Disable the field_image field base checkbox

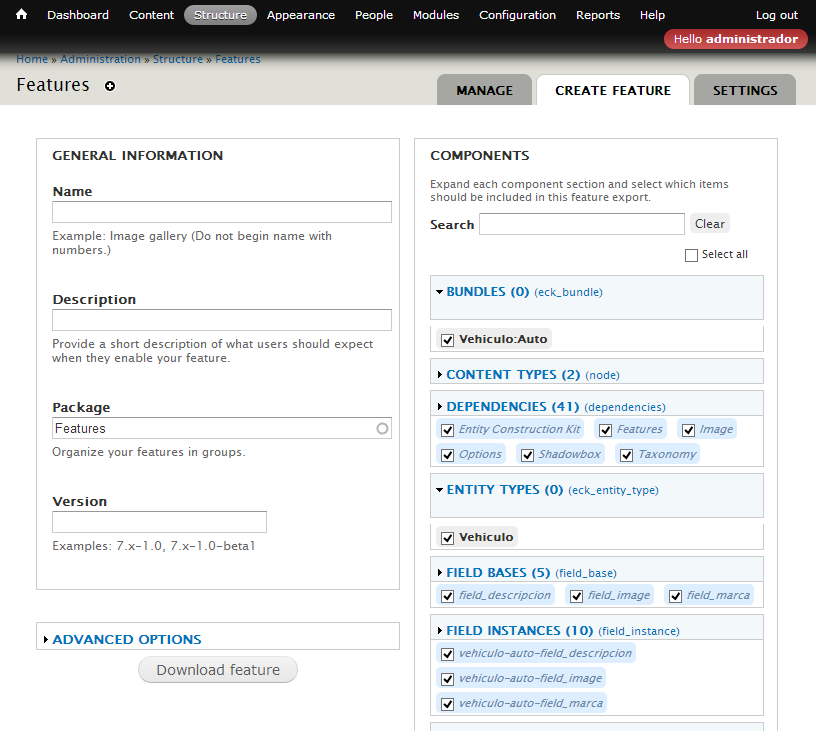click(x=576, y=596)
